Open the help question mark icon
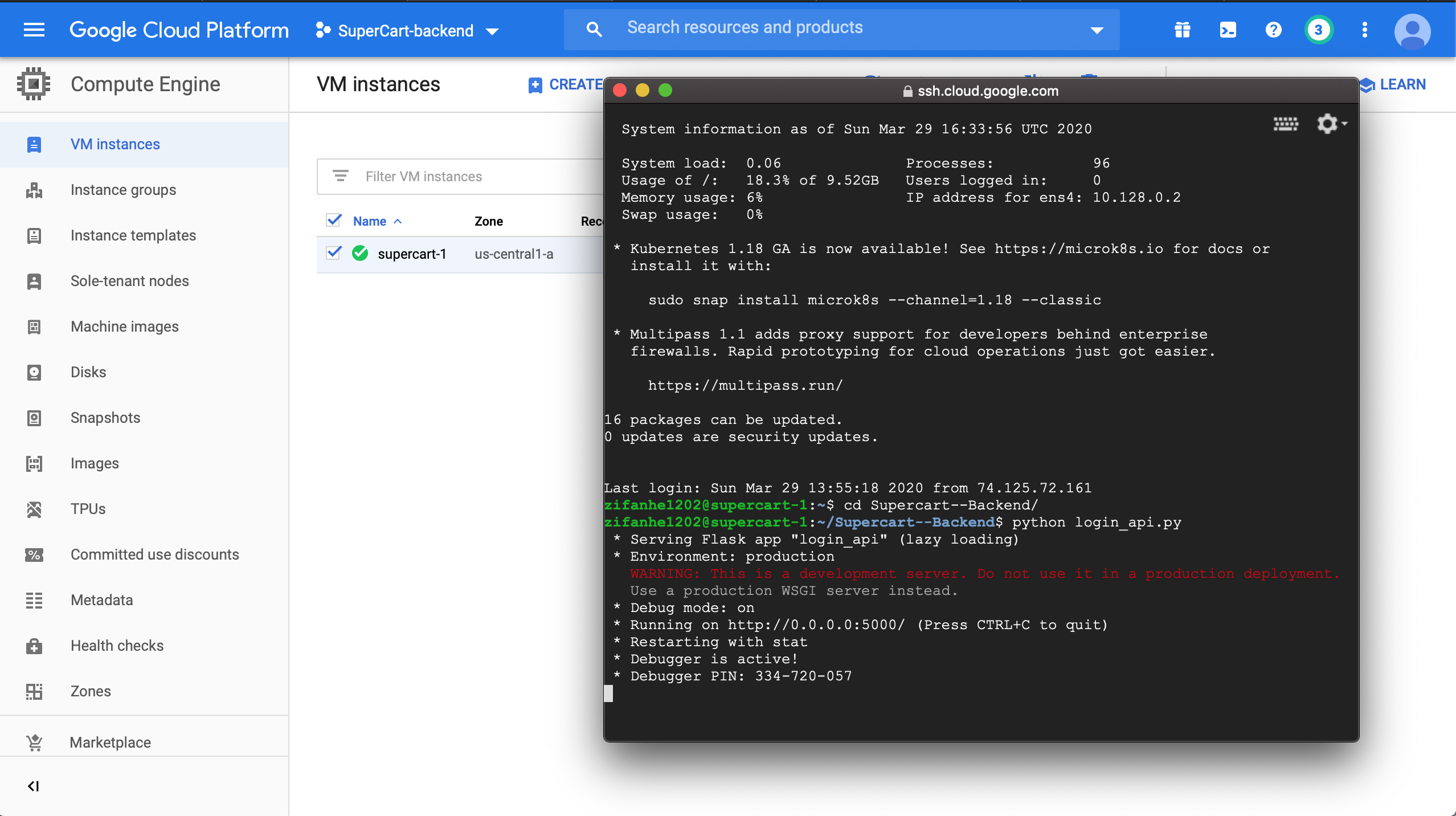The width and height of the screenshot is (1456, 816). tap(1273, 30)
